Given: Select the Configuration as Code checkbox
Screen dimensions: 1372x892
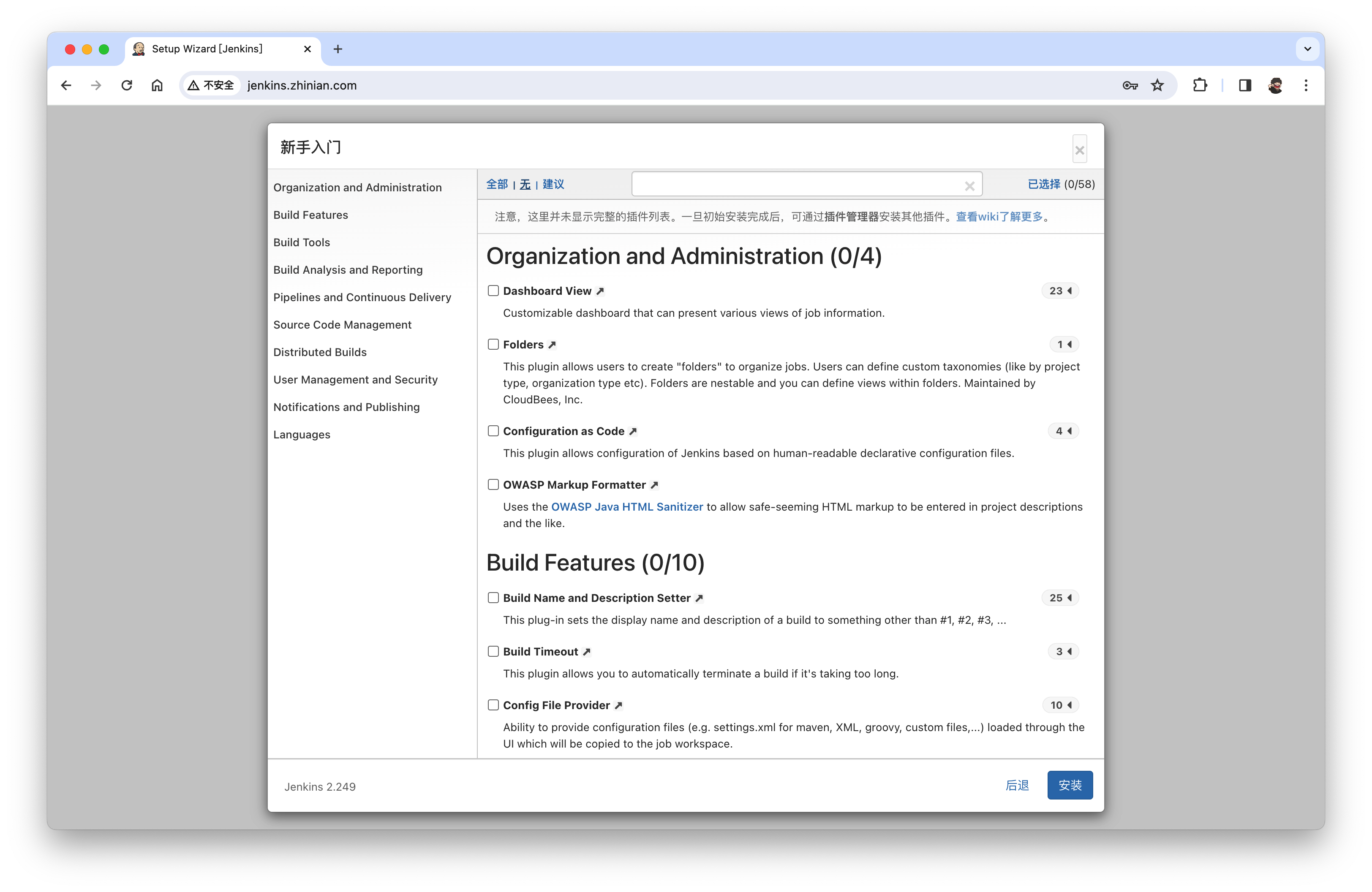Looking at the screenshot, I should [493, 430].
